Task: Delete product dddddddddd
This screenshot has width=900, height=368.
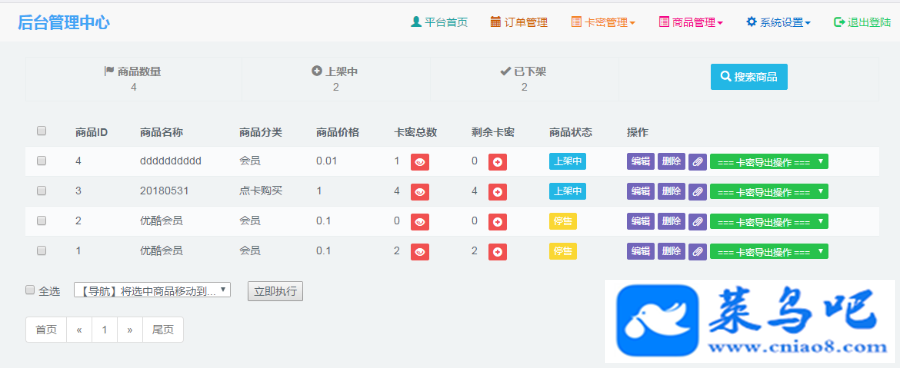Action: (672, 162)
